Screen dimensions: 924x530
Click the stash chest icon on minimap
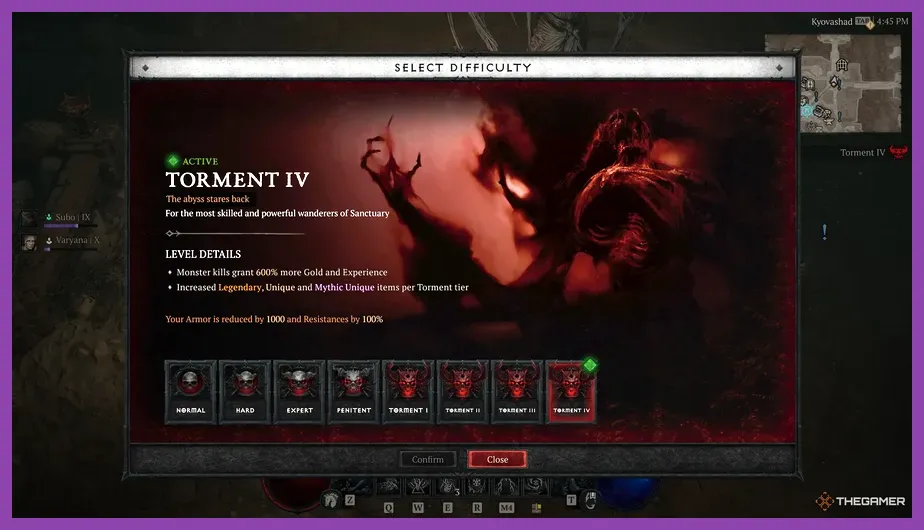pyautogui.click(x=819, y=111)
